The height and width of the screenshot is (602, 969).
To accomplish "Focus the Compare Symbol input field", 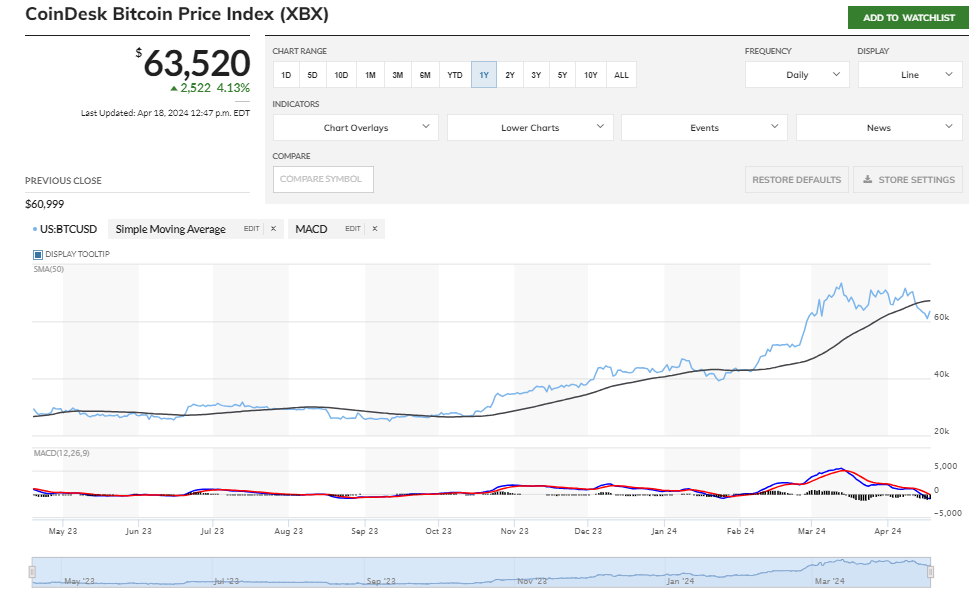I will point(323,179).
